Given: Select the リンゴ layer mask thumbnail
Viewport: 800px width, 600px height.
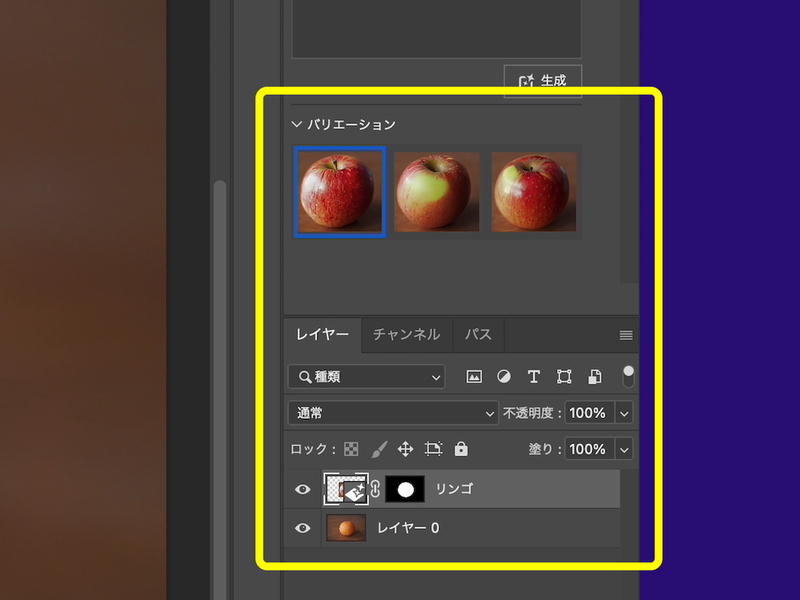Looking at the screenshot, I should point(405,489).
